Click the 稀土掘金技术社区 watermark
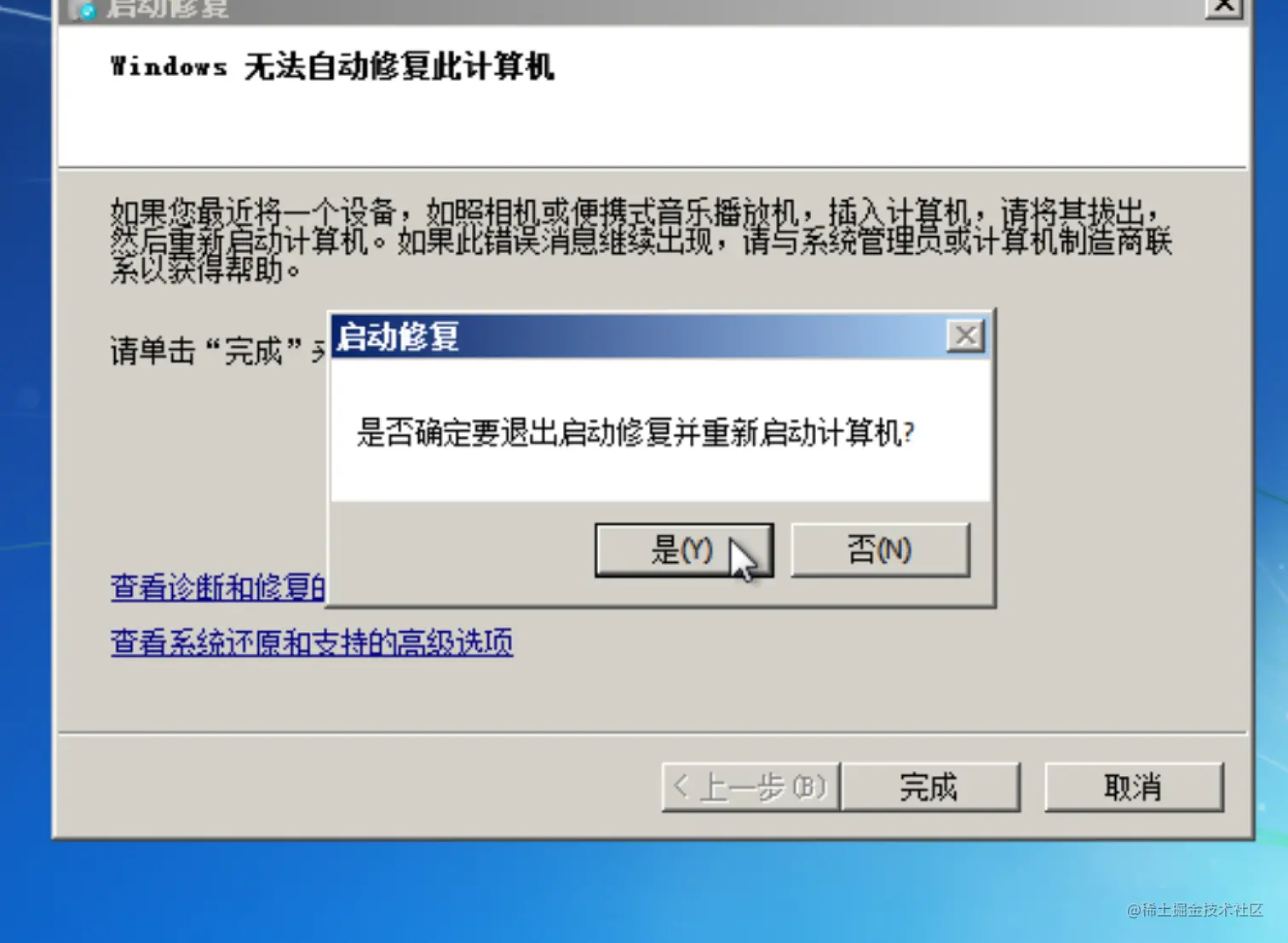Image resolution: width=1288 pixels, height=943 pixels. click(x=1194, y=910)
